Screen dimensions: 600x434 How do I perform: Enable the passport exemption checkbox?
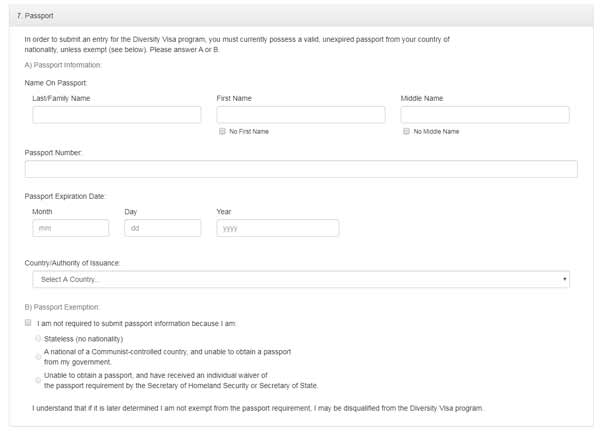[x=28, y=323]
